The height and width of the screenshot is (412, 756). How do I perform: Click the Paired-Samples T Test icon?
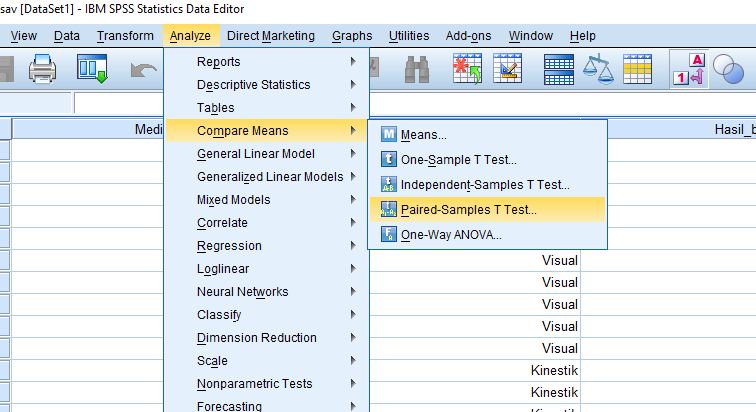tap(389, 209)
